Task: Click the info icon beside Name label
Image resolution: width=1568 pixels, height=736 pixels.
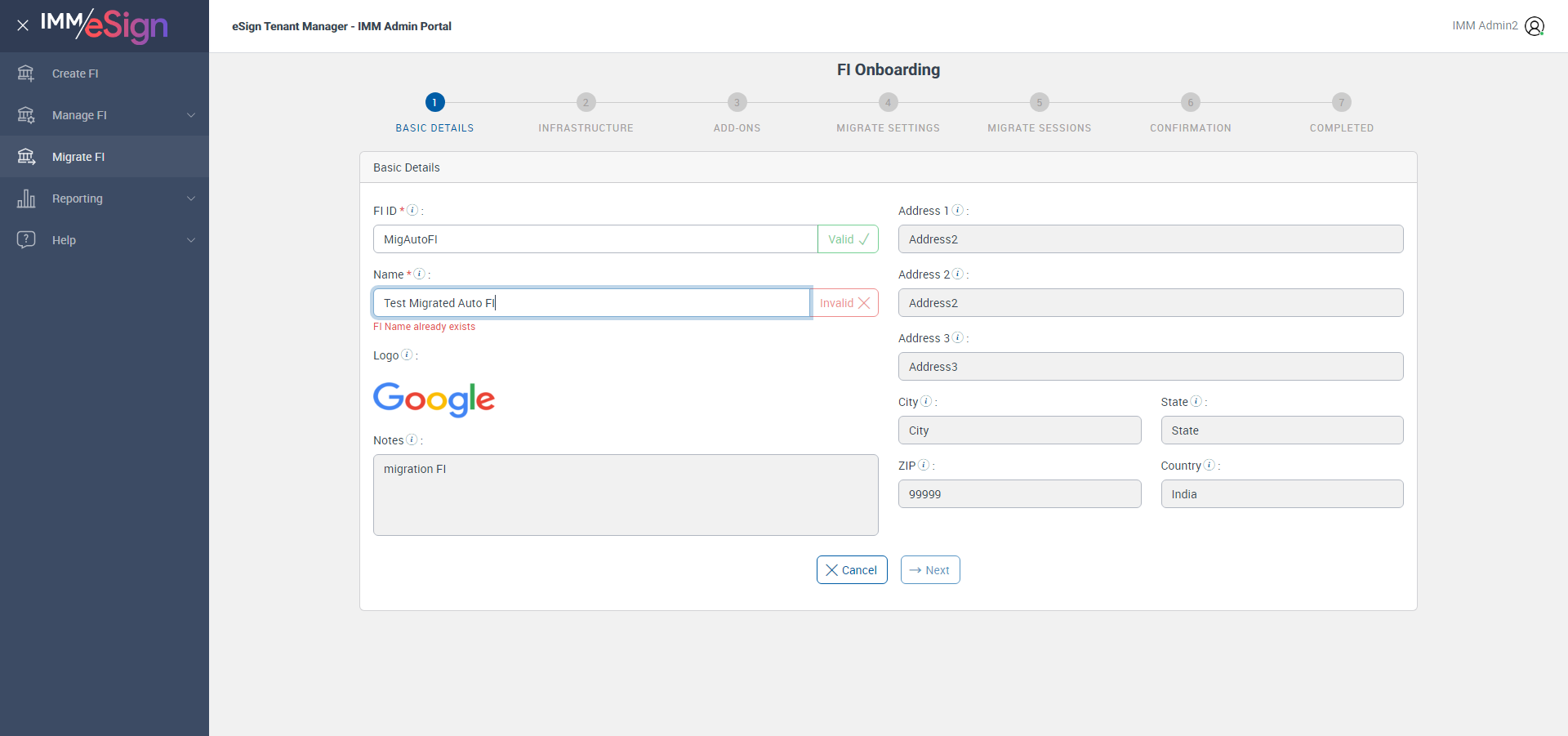Action: click(419, 274)
